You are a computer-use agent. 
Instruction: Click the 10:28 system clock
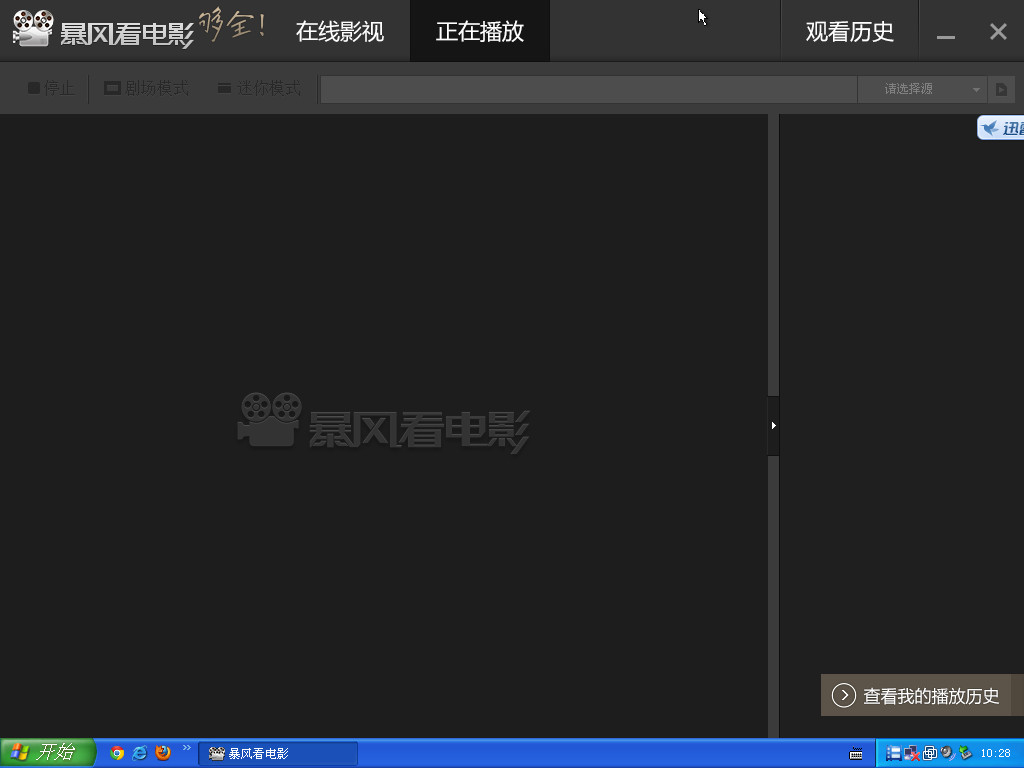(995, 754)
